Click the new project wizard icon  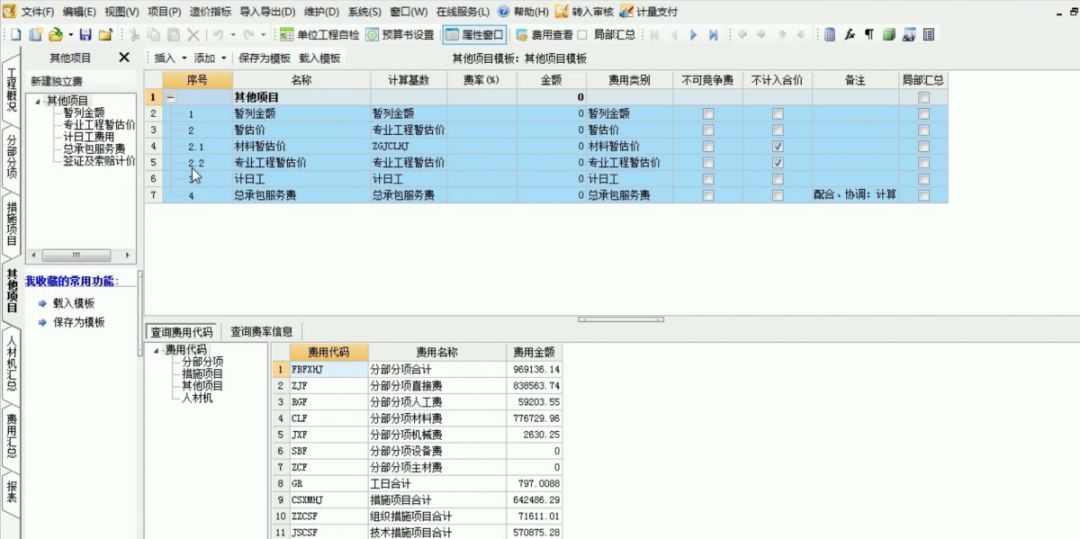tap(36, 34)
